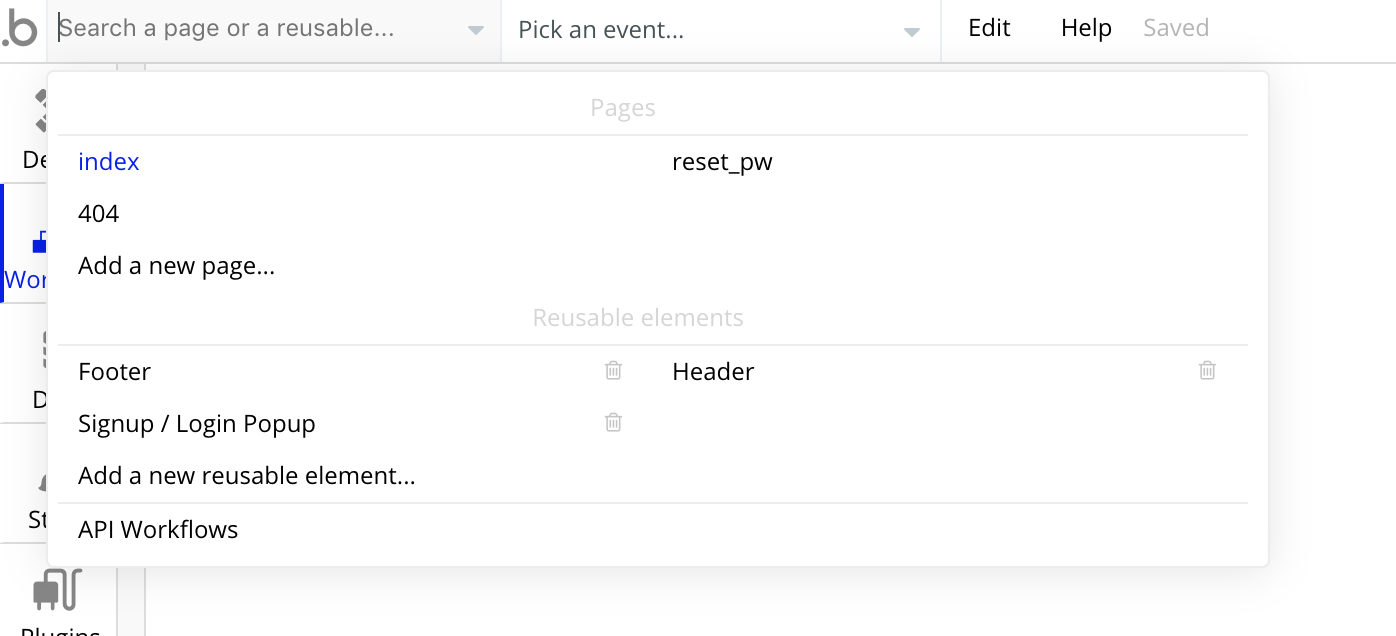Open API Workflows
Screen dimensions: 1396x636
click(x=158, y=529)
